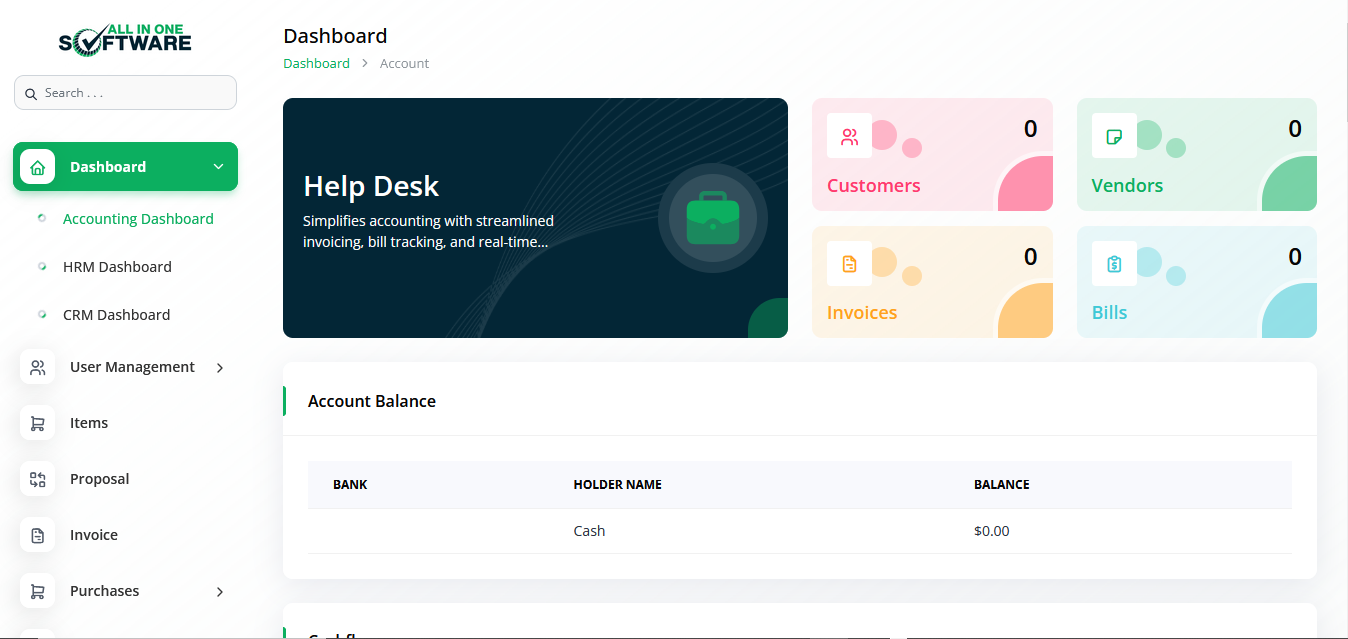Click the Dashboard home icon in sidebar
The image size is (1348, 639).
point(38,167)
